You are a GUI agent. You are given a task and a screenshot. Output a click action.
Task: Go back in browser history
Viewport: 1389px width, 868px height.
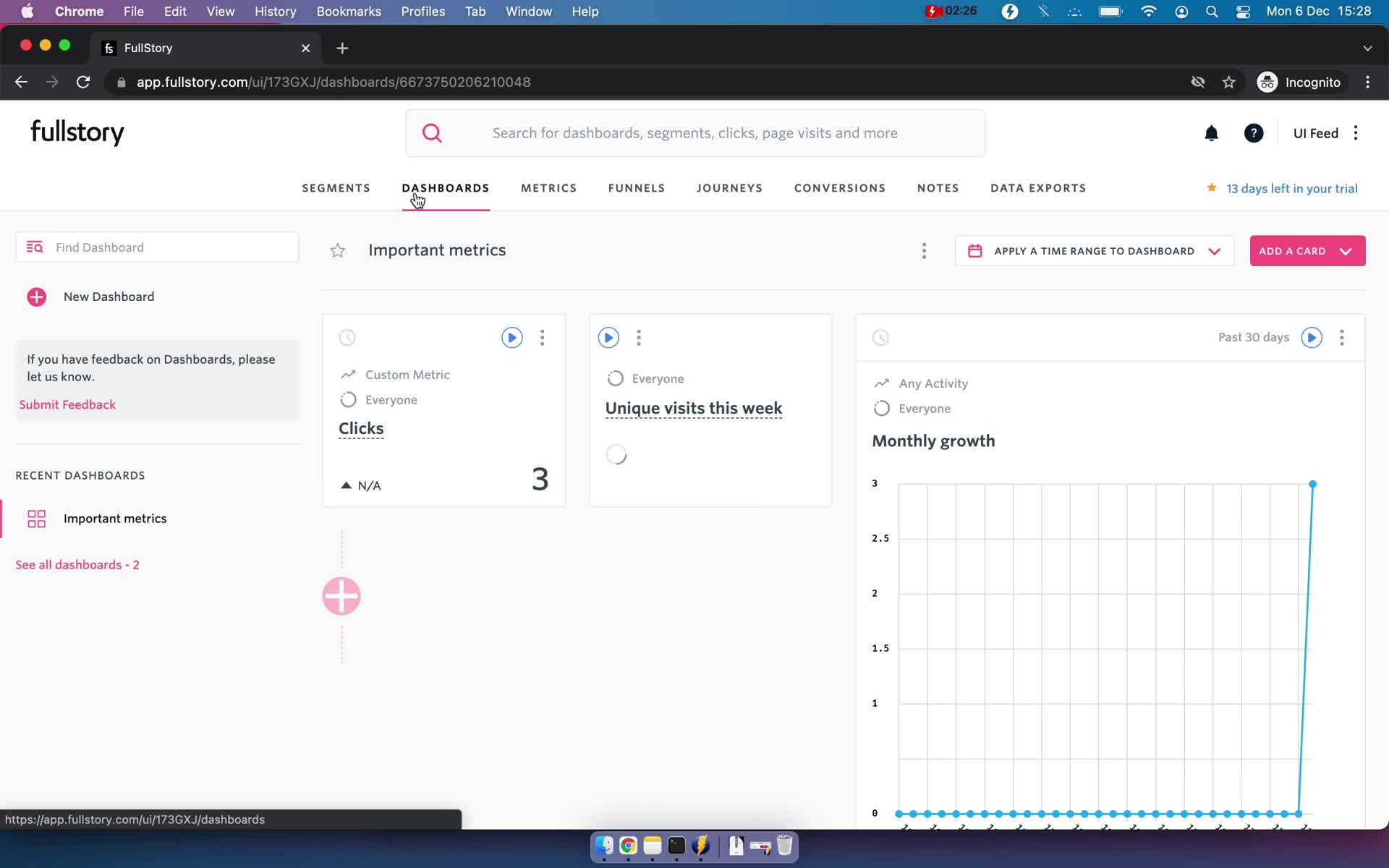click(21, 82)
